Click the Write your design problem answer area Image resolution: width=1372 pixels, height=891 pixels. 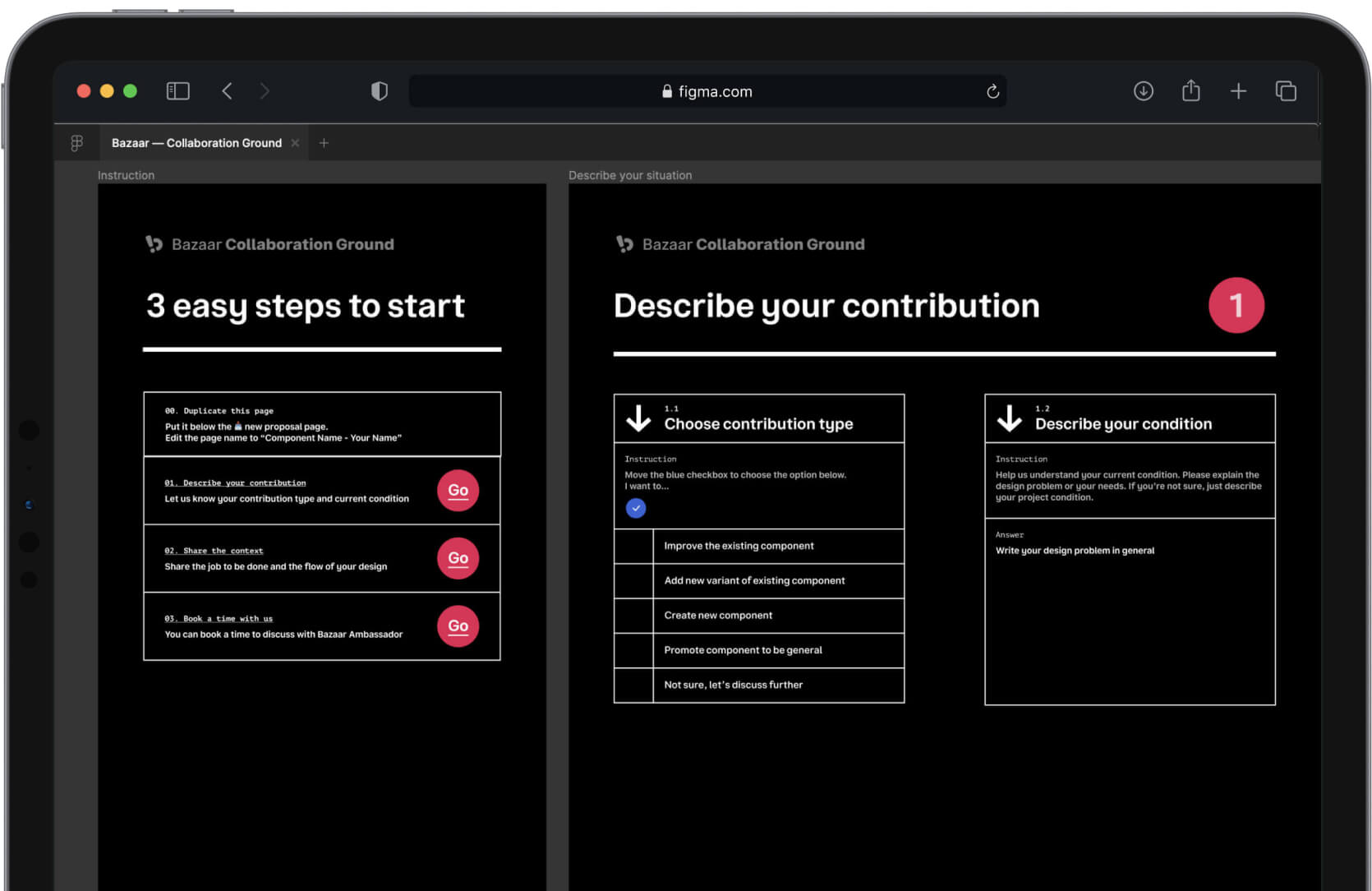[1130, 612]
